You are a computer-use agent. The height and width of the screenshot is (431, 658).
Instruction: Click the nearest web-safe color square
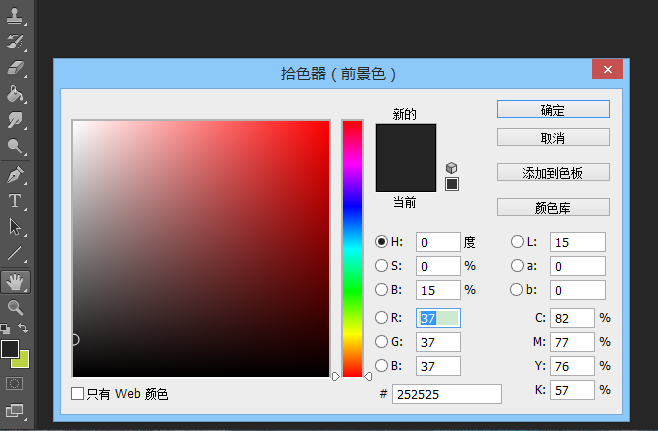tap(452, 184)
